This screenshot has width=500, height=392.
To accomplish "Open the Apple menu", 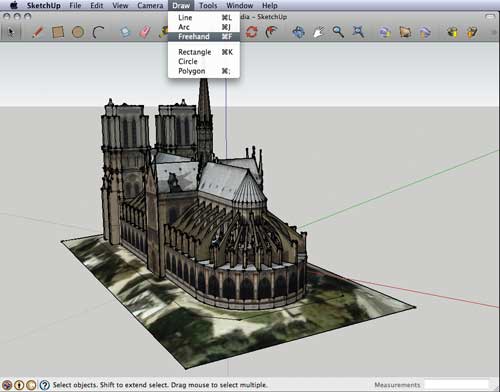I will click(14, 5).
